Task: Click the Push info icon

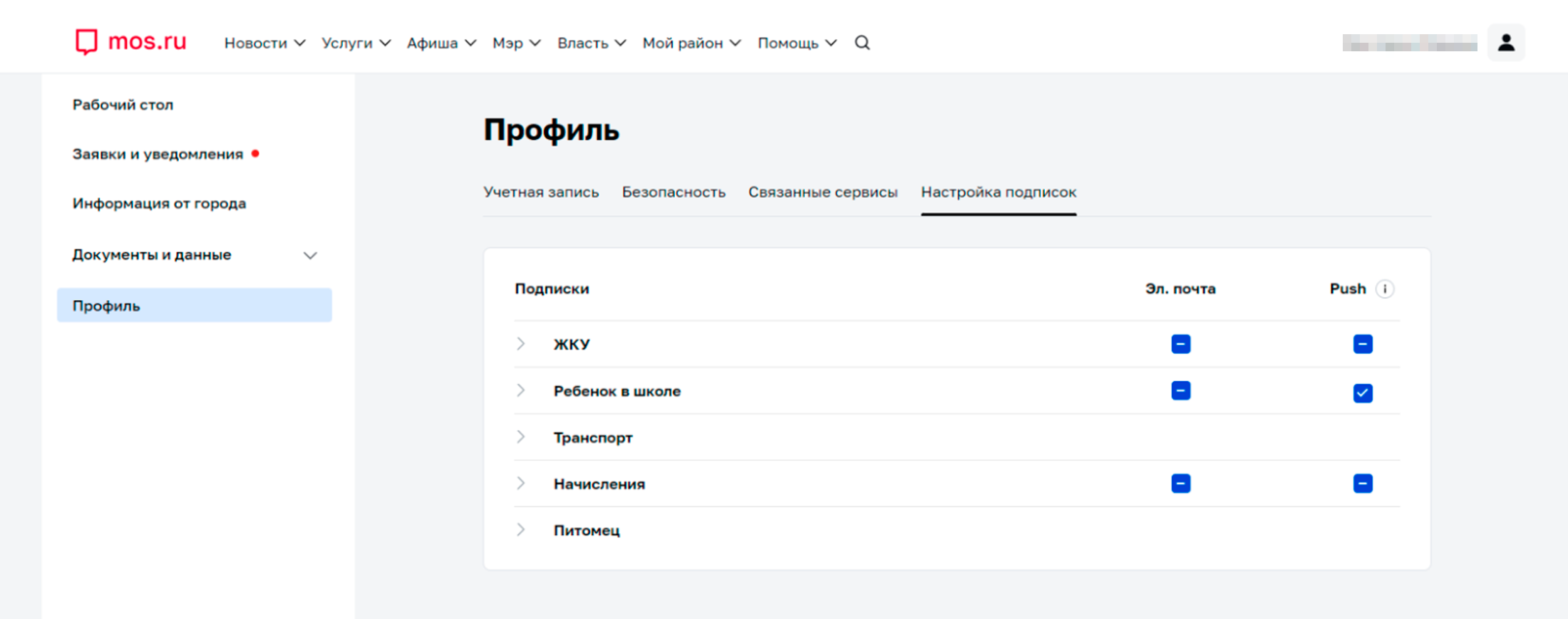Action: 1385,289
